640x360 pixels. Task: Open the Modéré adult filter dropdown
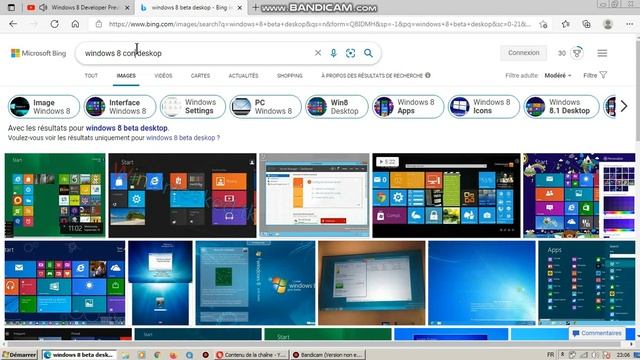[558, 76]
